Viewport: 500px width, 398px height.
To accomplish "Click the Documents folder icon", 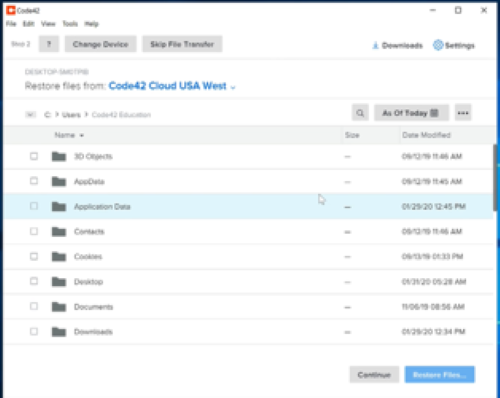I will point(59,307).
